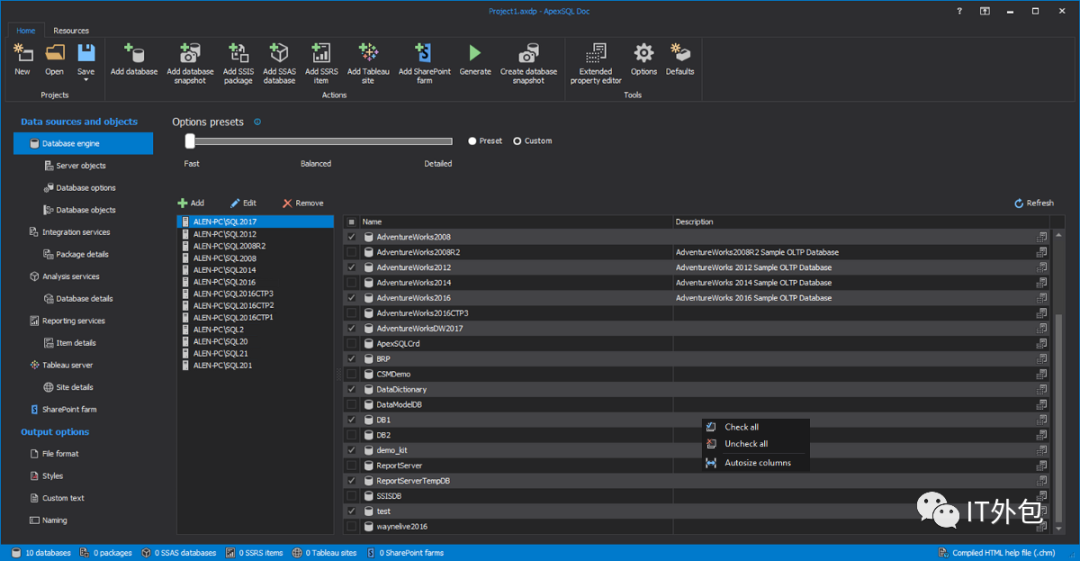The width and height of the screenshot is (1080, 561).
Task: Switch to the Resources tab
Action: coord(71,31)
